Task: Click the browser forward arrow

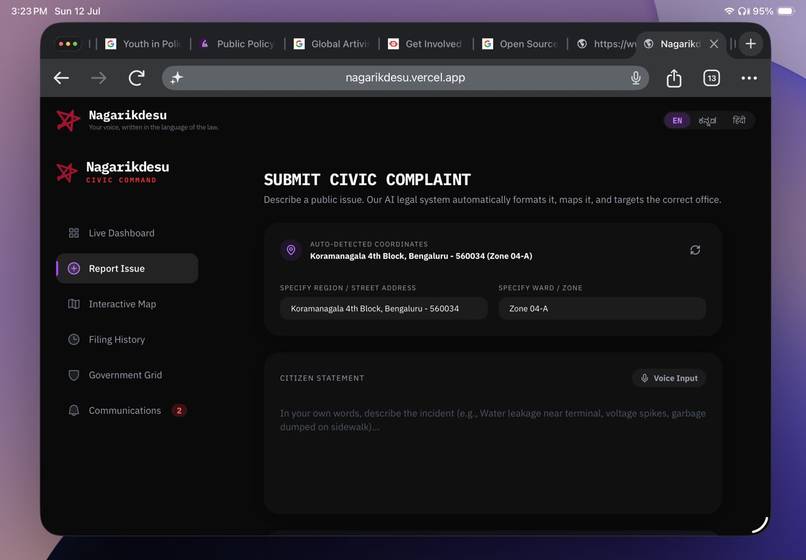Action: point(99,78)
